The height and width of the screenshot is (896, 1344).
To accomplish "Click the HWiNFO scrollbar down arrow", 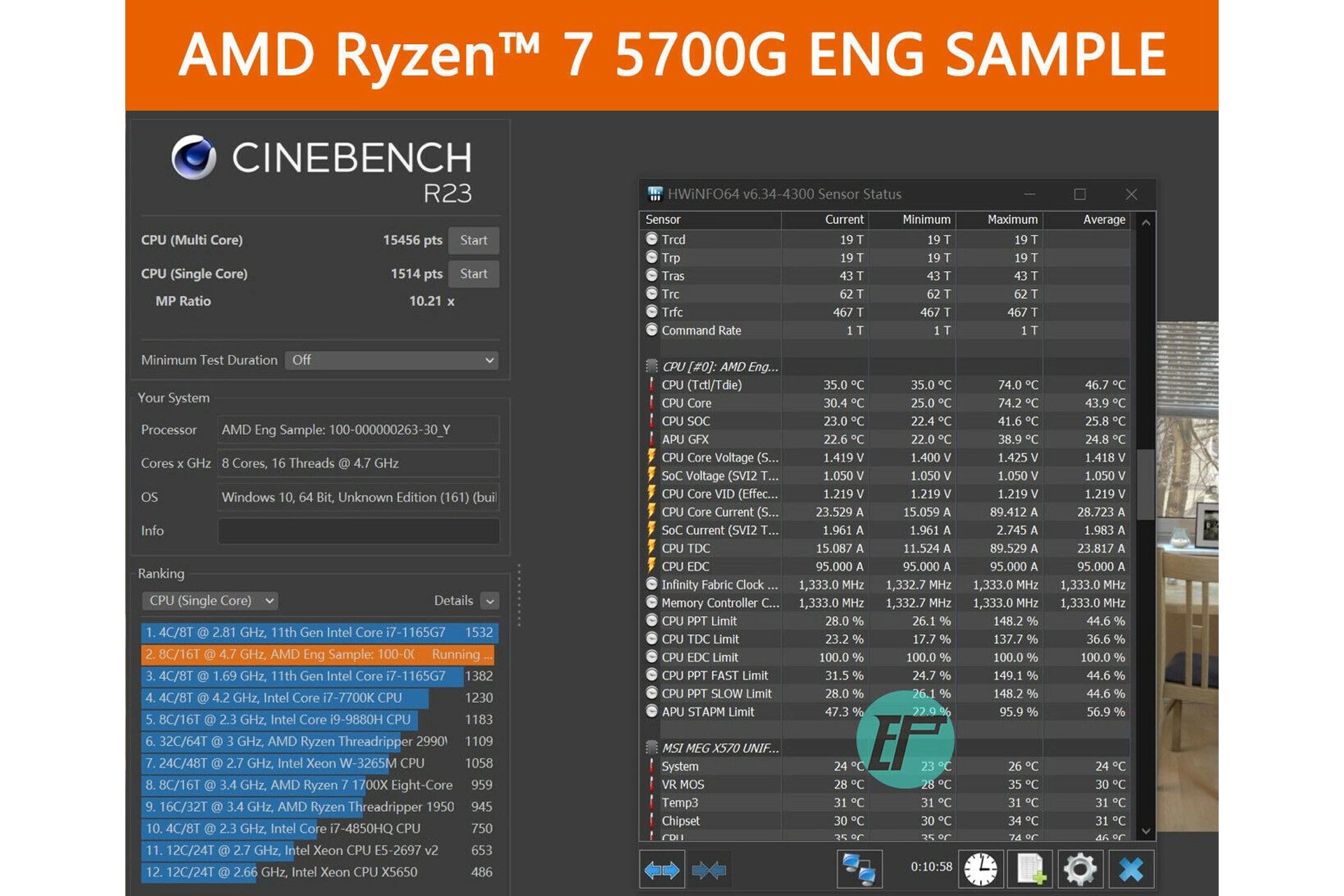I will 1146,831.
